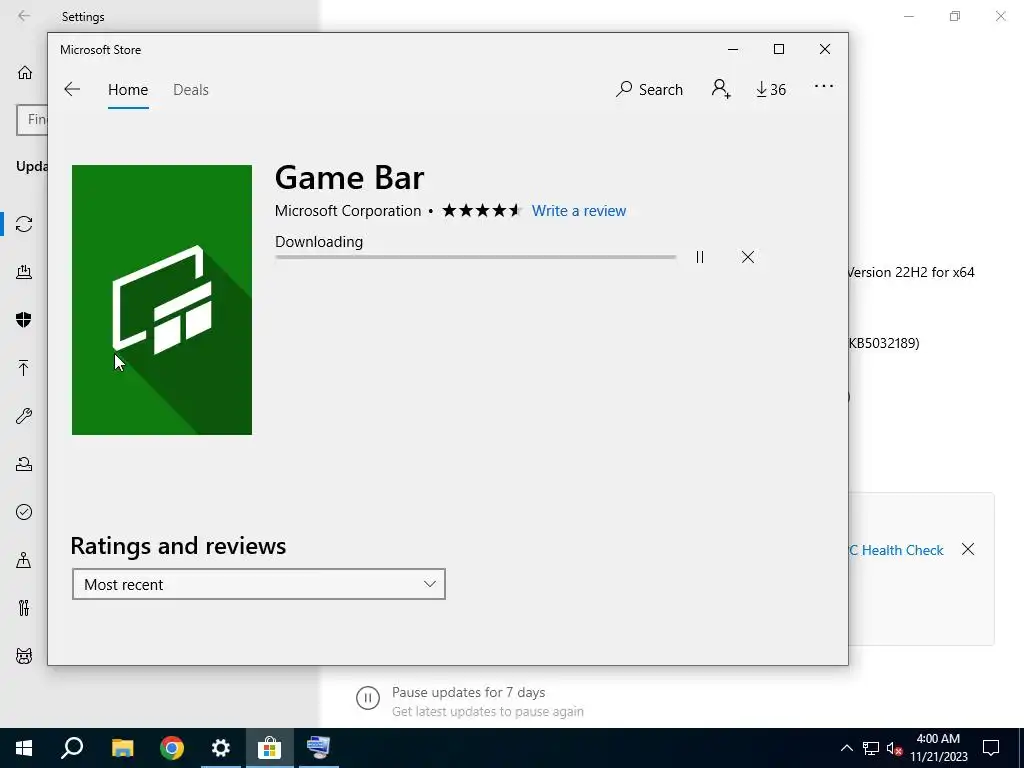Open the Write a review link
The width and height of the screenshot is (1024, 768).
pos(579,211)
